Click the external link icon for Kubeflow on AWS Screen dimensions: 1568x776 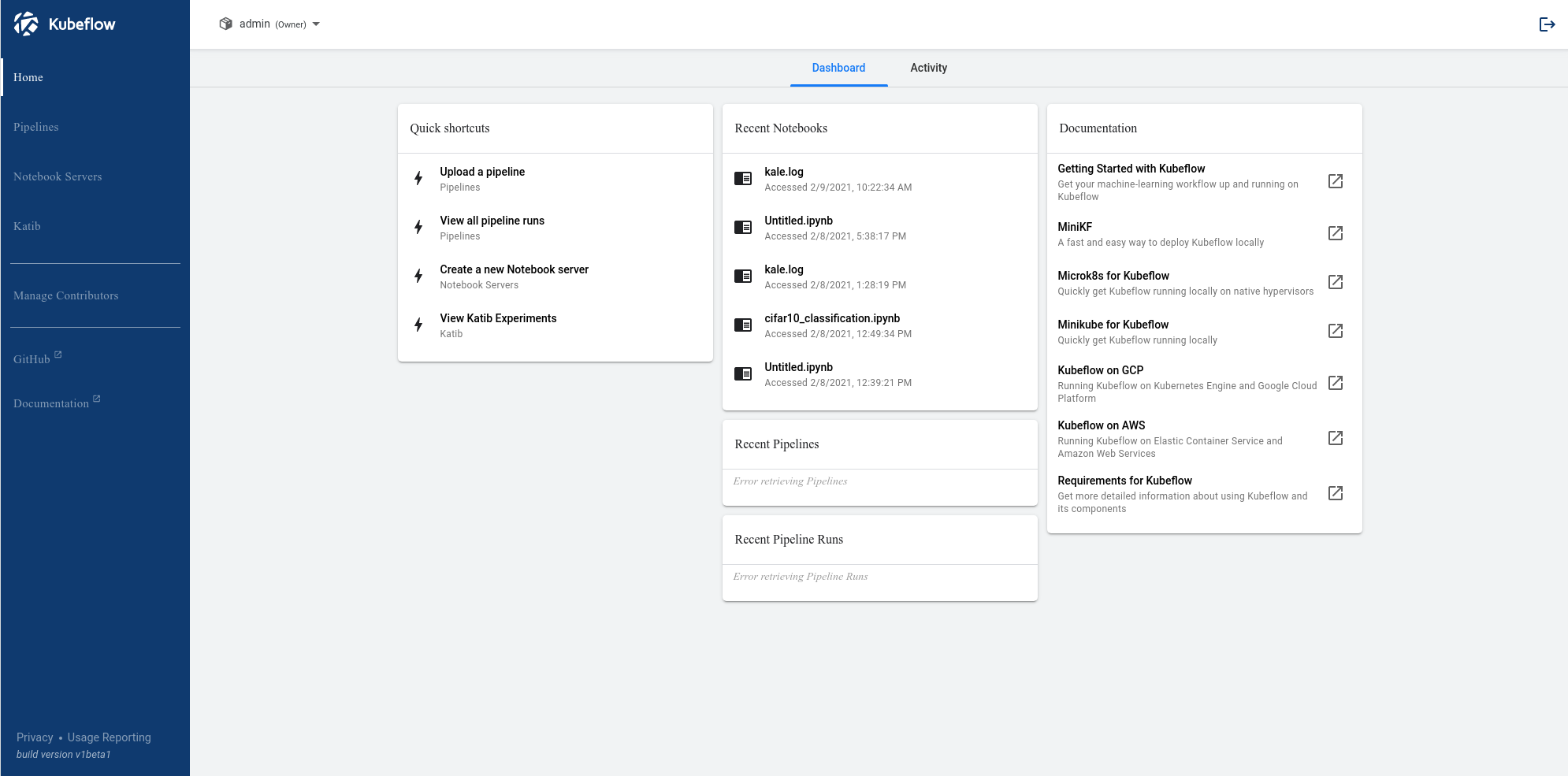coord(1336,438)
